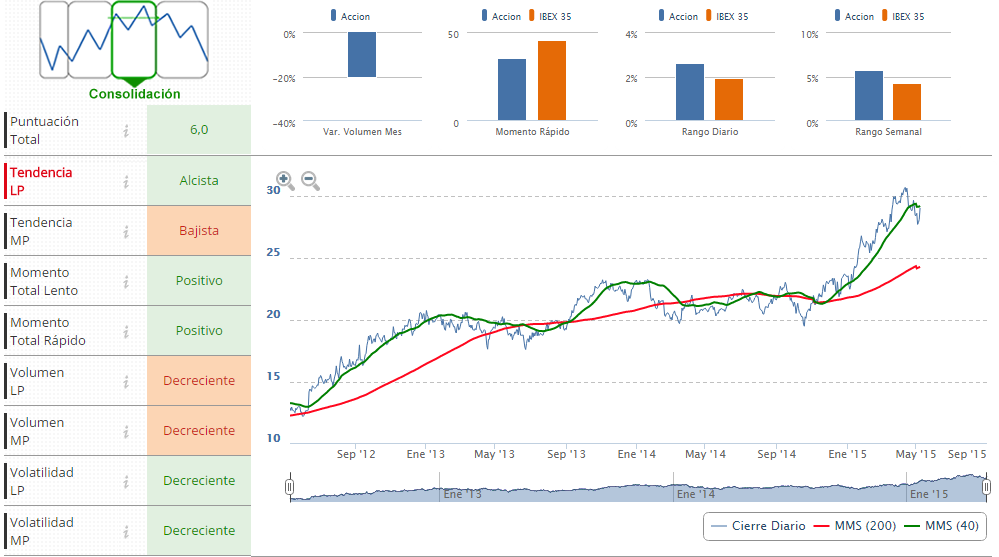Toggle IBEX 35 legend in Momento Rápido chart
999x557 pixels.
point(550,16)
